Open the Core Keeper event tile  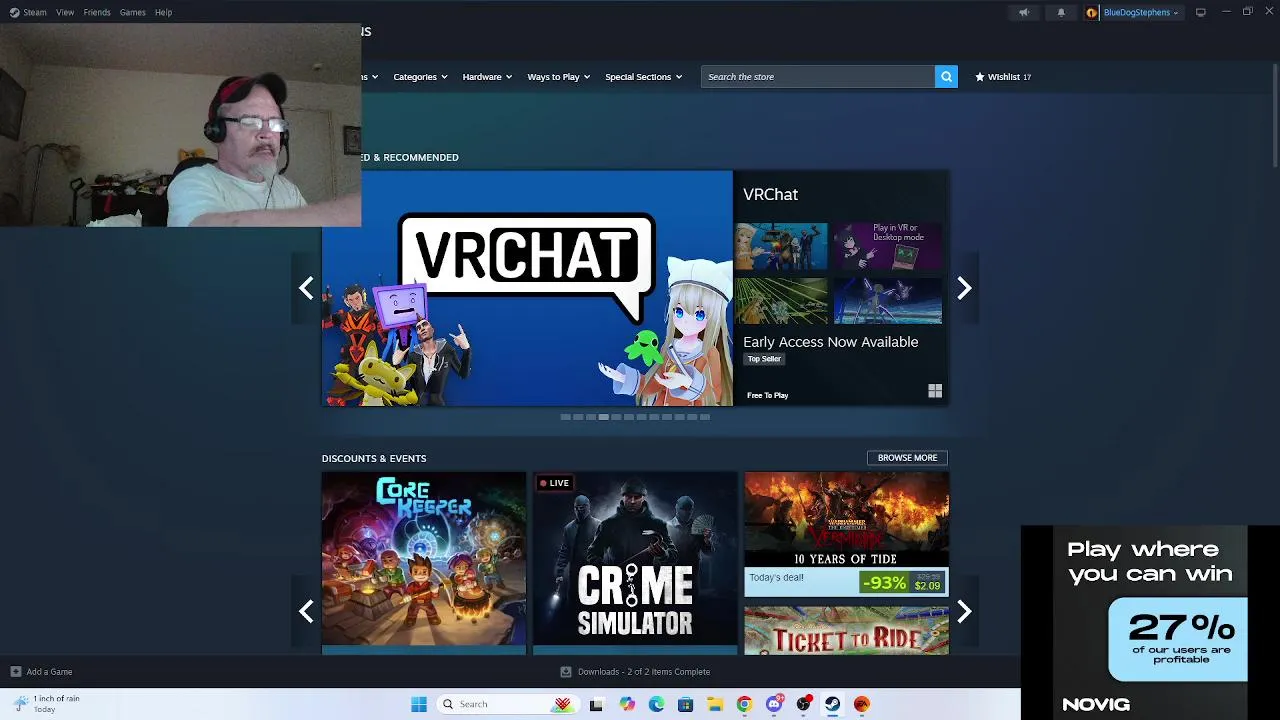[424, 563]
